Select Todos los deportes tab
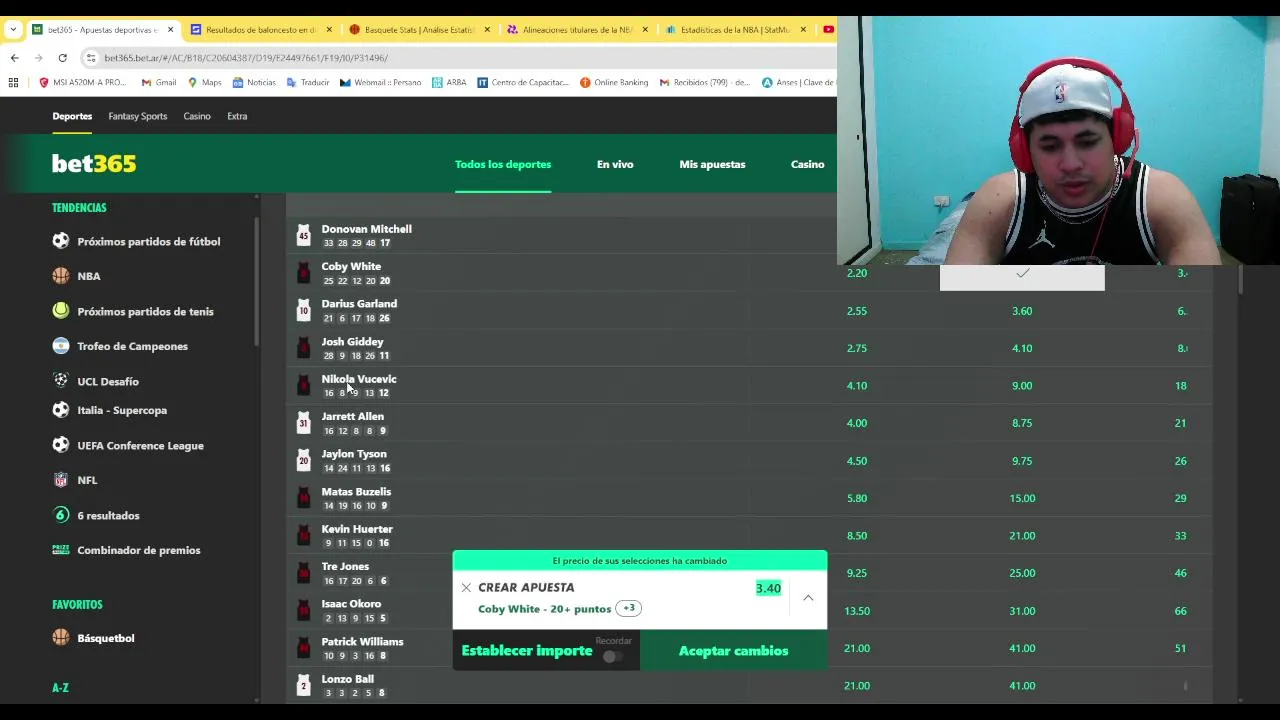Viewport: 1280px width, 720px height. point(503,164)
